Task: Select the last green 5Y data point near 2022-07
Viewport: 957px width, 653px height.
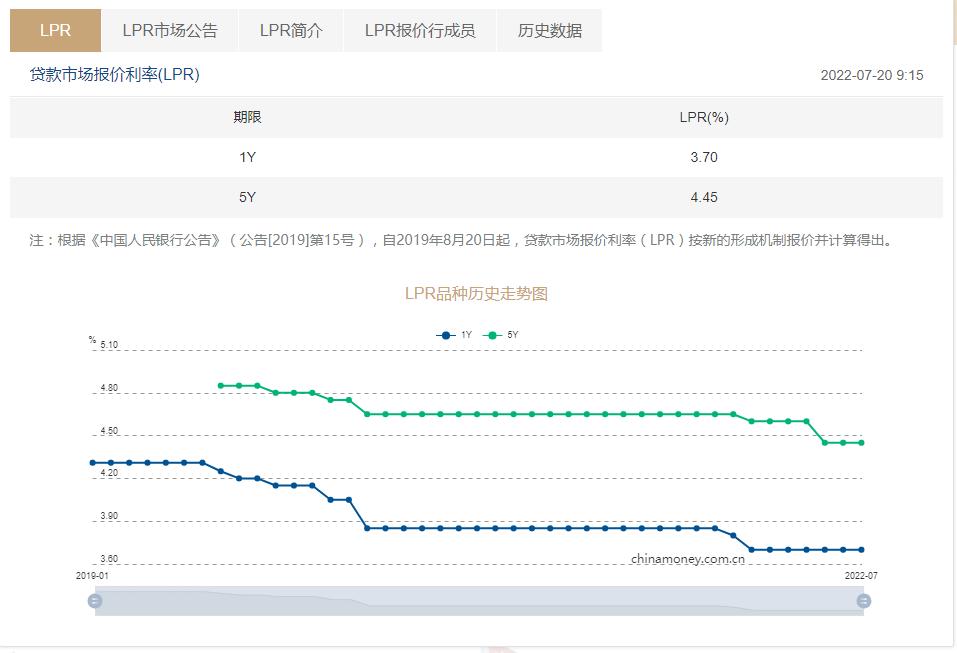Action: 861,443
